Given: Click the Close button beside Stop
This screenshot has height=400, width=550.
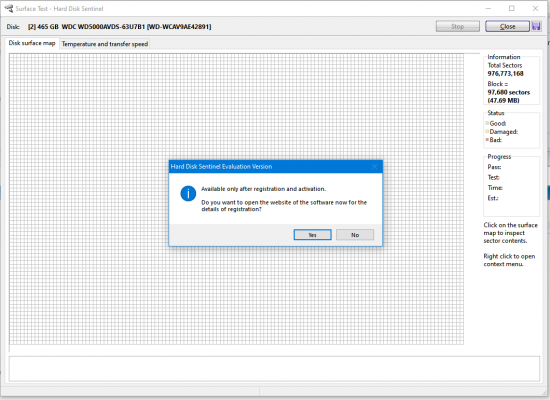Looking at the screenshot, I should pos(507,26).
